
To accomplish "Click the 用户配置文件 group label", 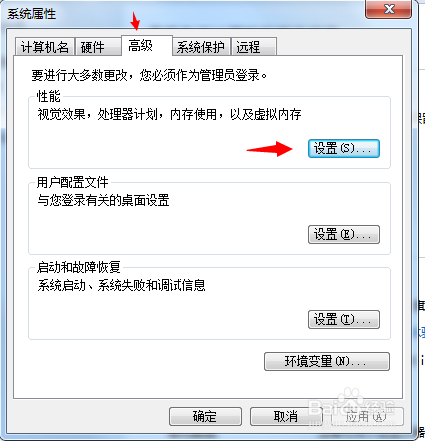I will pyautogui.click(x=73, y=182).
